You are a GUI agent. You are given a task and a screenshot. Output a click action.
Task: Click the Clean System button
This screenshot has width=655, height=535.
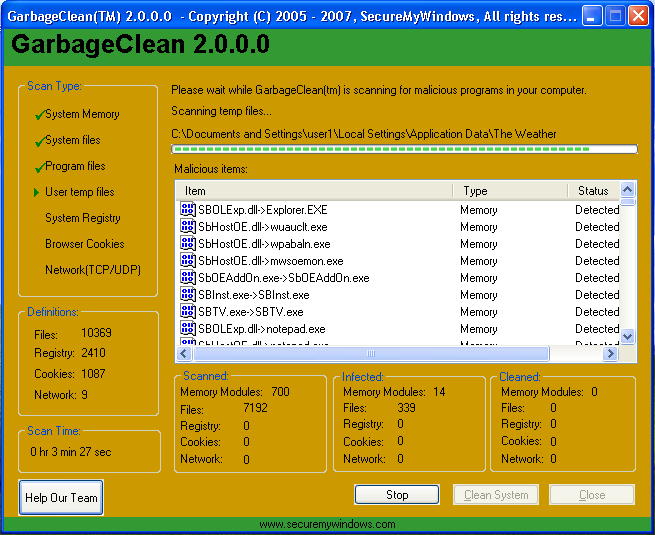coord(496,495)
